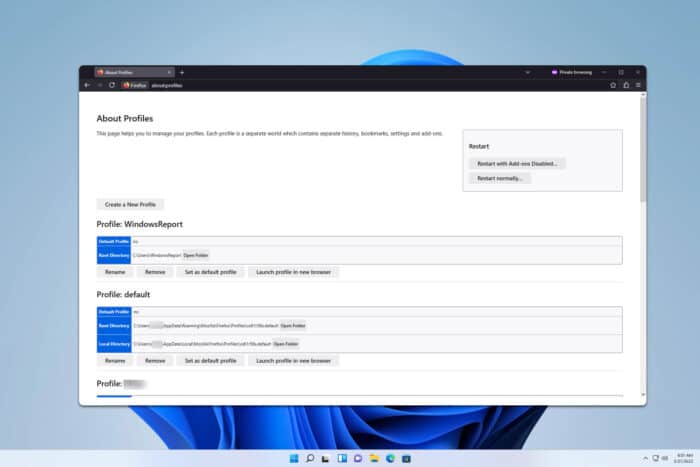Image resolution: width=700 pixels, height=467 pixels.
Task: Click the browser back arrow
Action: click(87, 85)
